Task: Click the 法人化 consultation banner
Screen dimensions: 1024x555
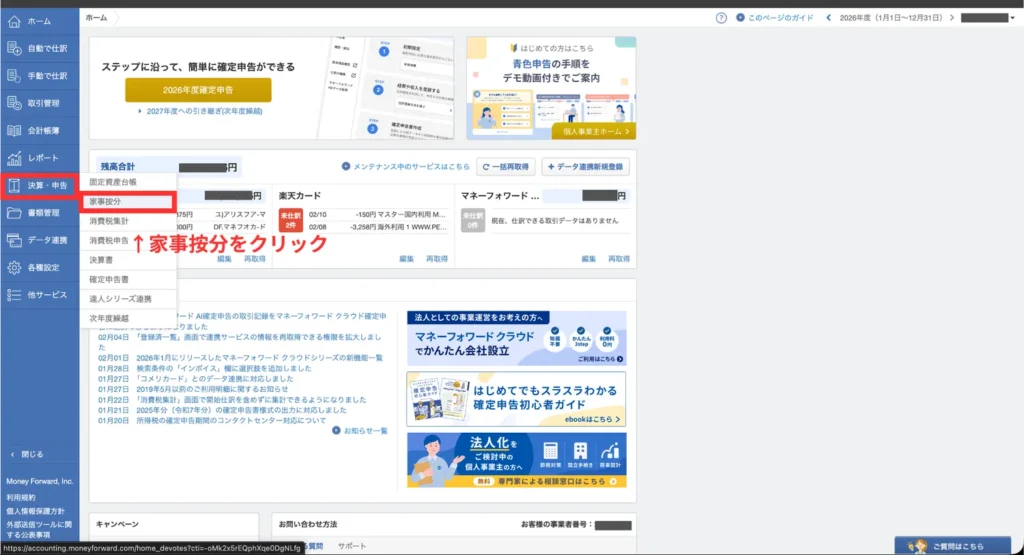Action: (x=517, y=460)
